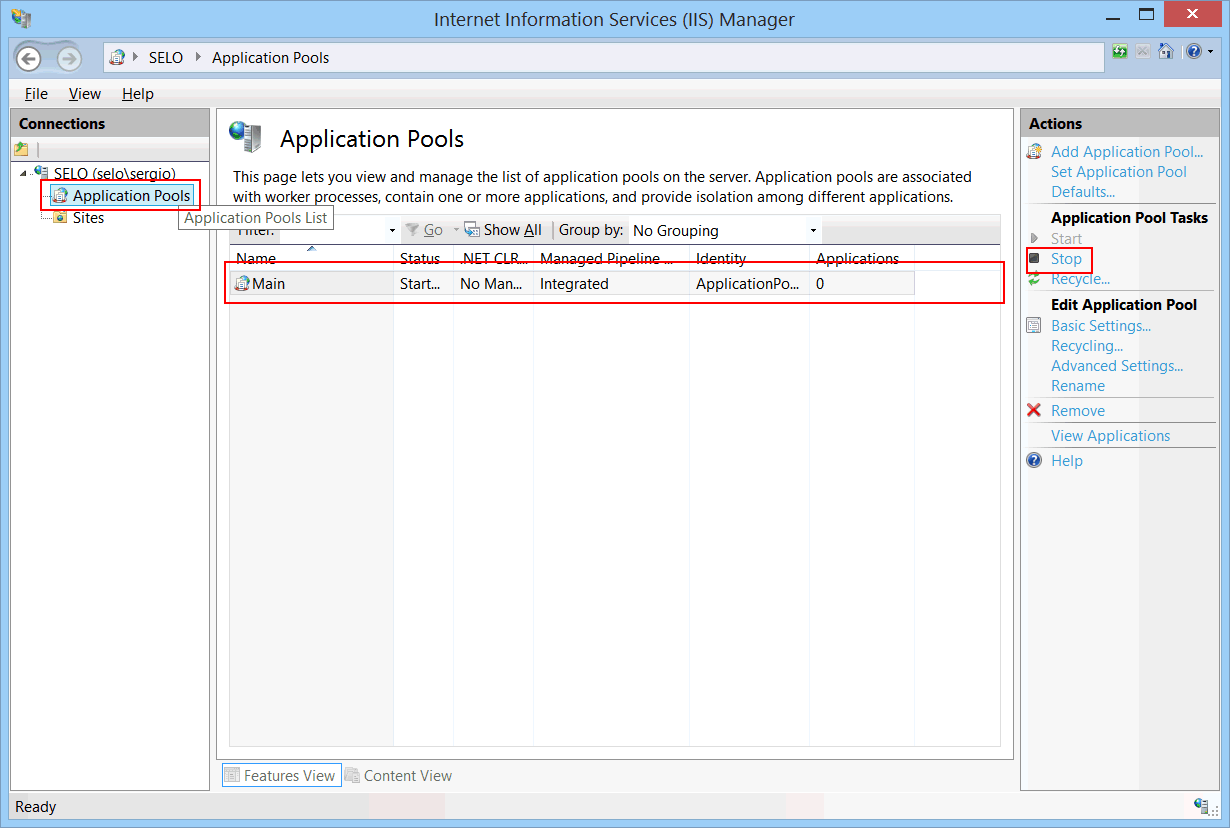Screen dimensions: 1230x828
Task: Click the Remove action link
Action: coord(1078,411)
